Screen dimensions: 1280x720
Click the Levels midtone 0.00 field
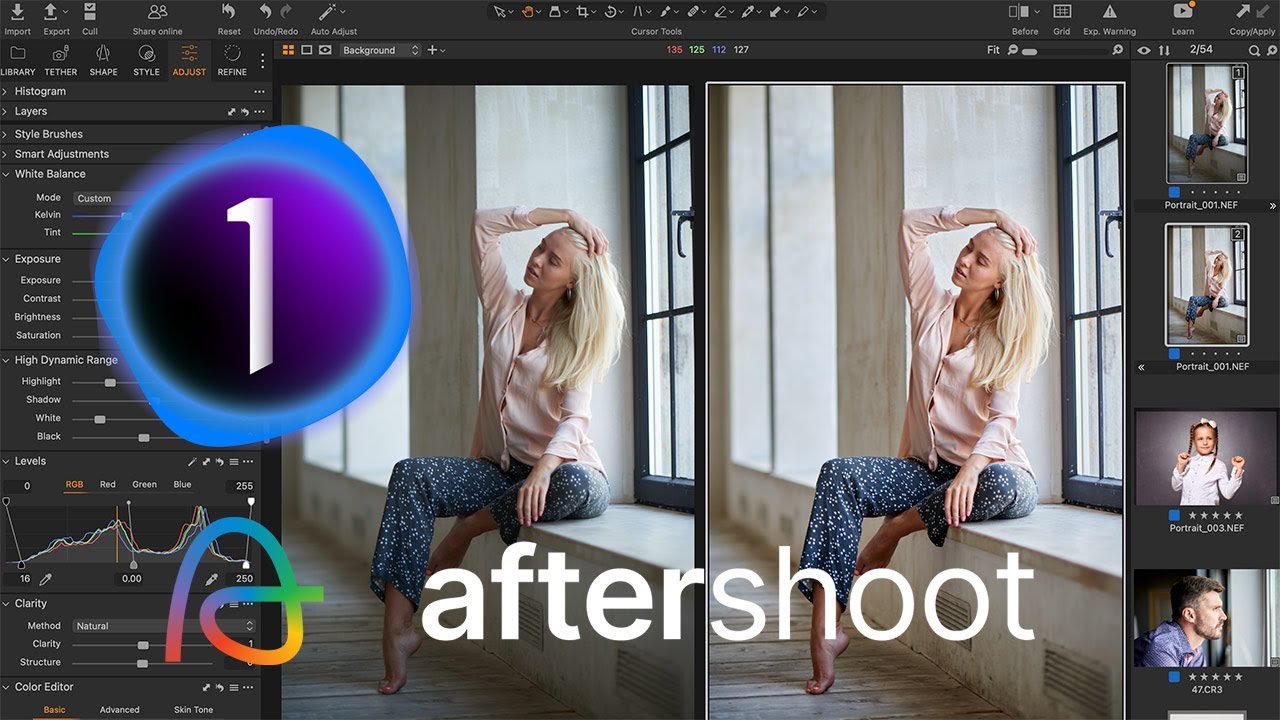point(132,579)
